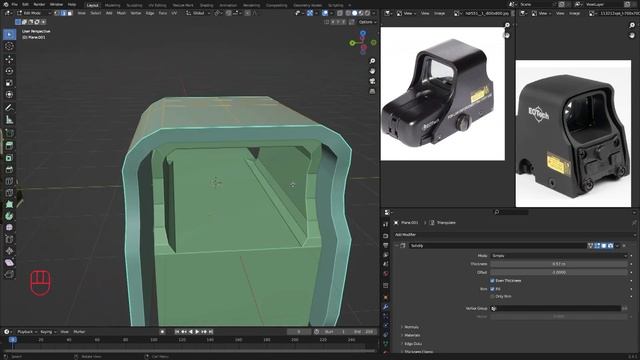The image size is (640, 360).
Task: Enable vertex select mode
Action: [x=57, y=13]
